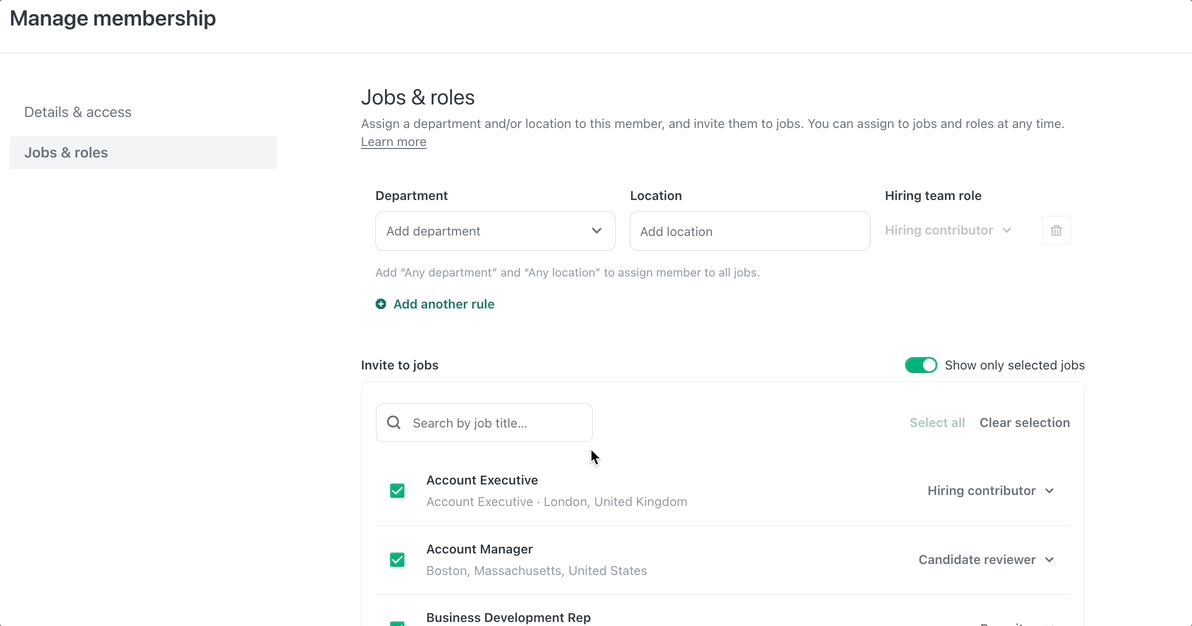Viewport: 1192px width, 626px height.
Task: Focus the Add location field
Action: click(749, 231)
